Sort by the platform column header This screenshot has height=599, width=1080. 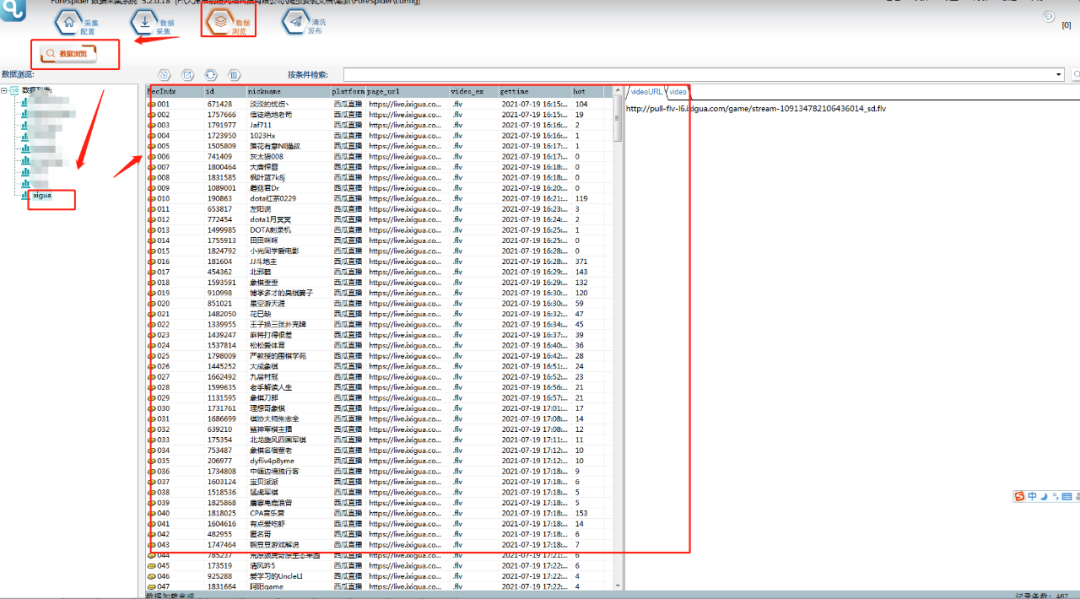coord(347,92)
